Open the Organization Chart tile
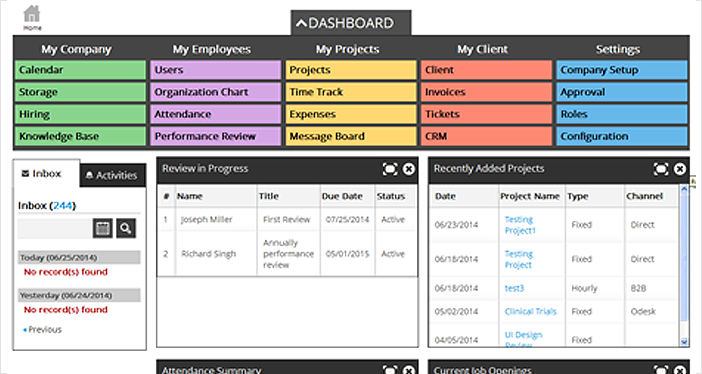Image resolution: width=702 pixels, height=374 pixels. click(x=215, y=92)
